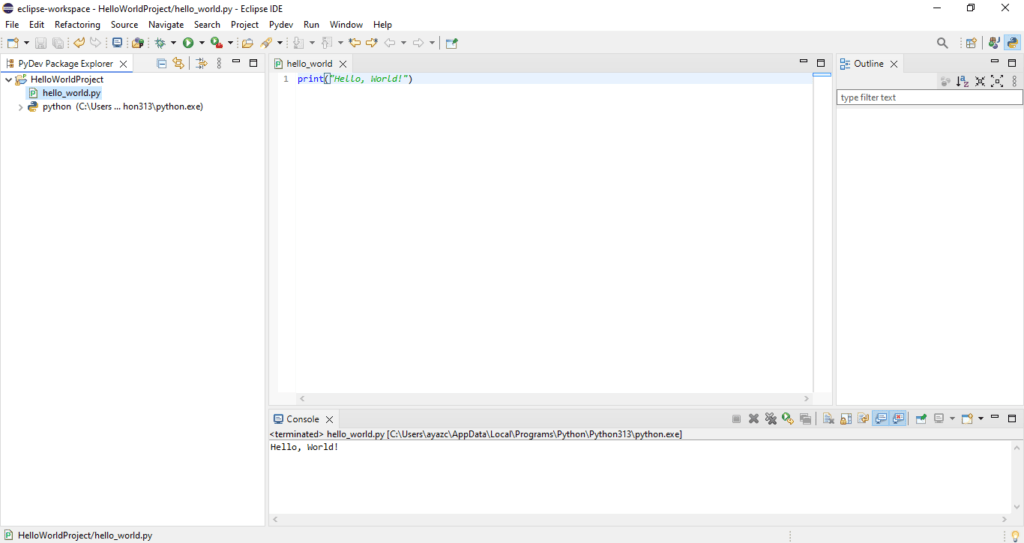Click the editor horizontal scrollbar right arrow
Image resolution: width=1024 pixels, height=543 pixels.
[x=807, y=399]
